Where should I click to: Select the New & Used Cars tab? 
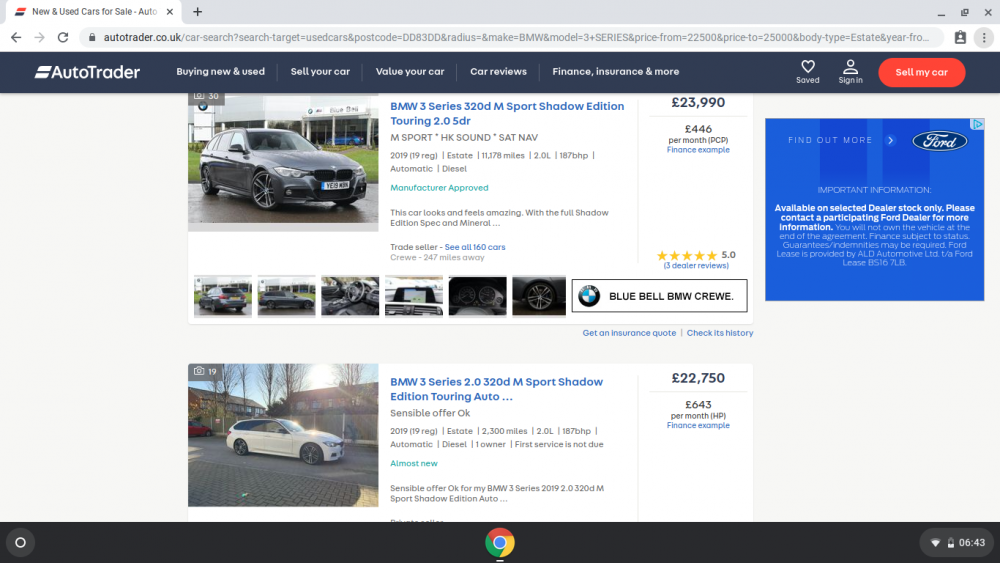(93, 11)
